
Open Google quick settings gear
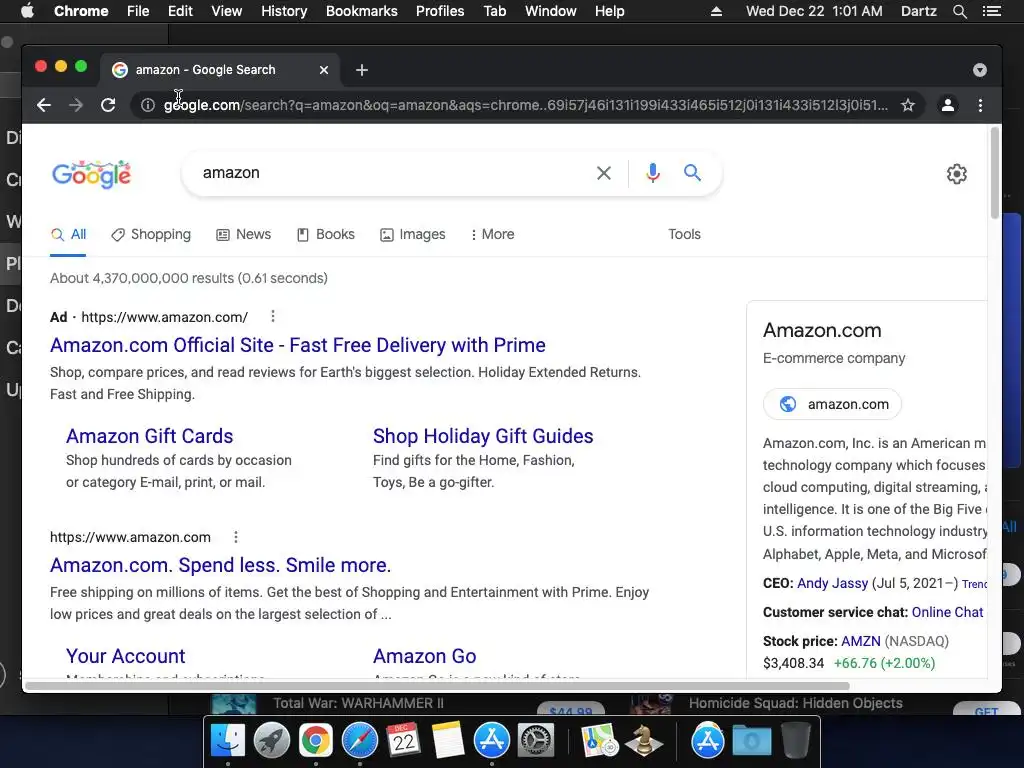(x=957, y=174)
